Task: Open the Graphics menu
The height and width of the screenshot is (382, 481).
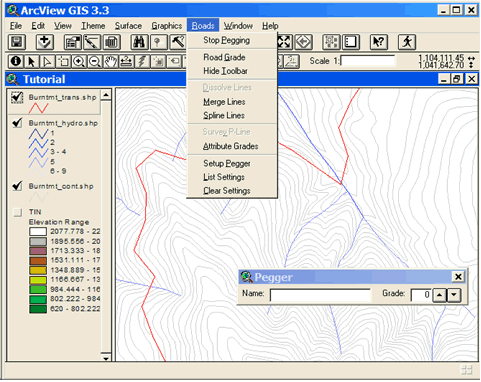Action: (x=167, y=26)
